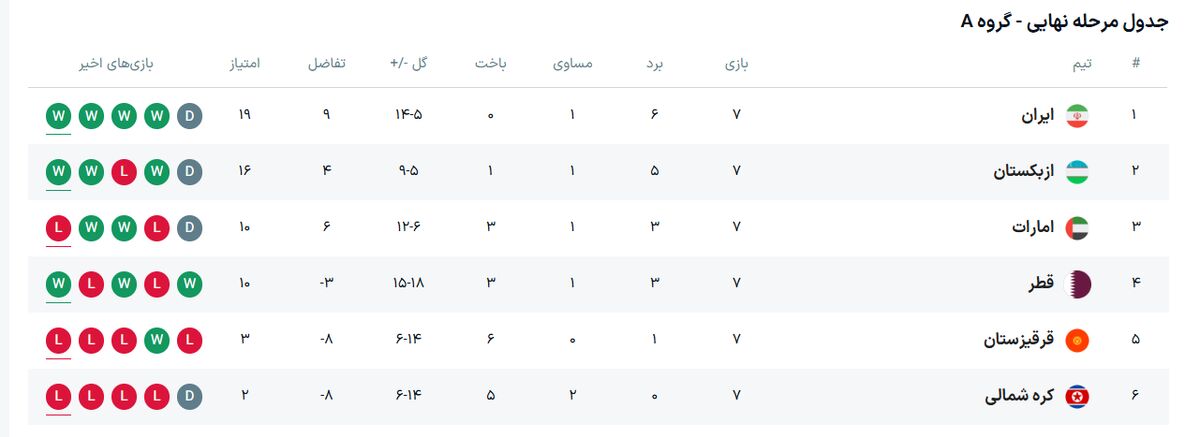The height and width of the screenshot is (437, 1200).
Task: Click the امتیاز column header
Action: (245, 64)
